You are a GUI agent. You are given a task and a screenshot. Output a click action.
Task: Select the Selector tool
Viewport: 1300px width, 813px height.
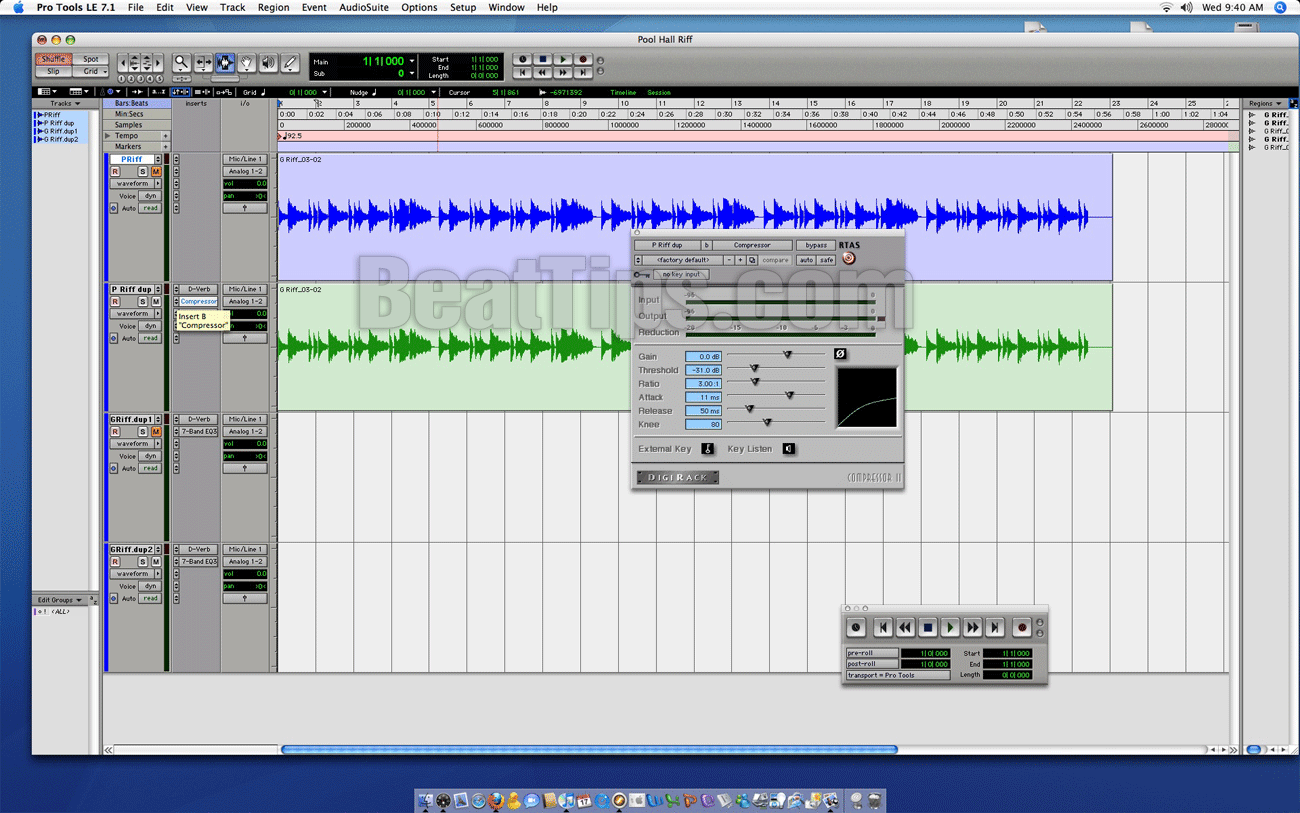[225, 63]
